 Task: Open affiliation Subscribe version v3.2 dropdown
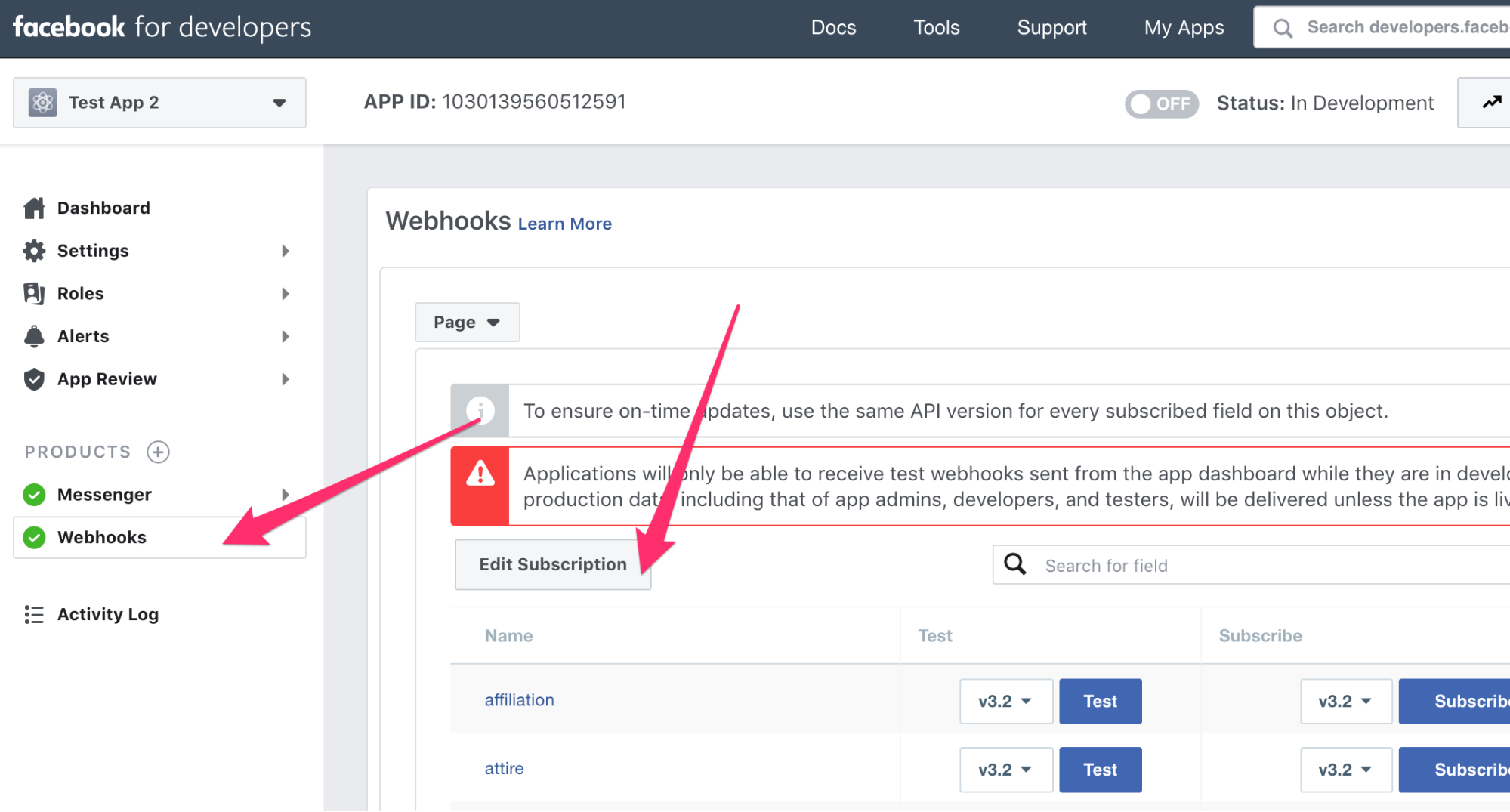(x=1346, y=702)
